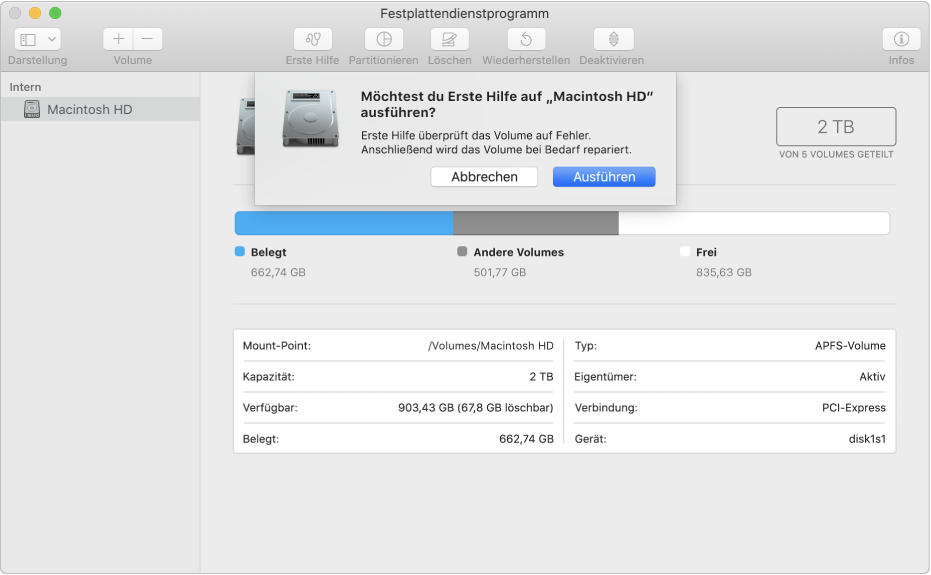931x575 pixels.
Task: Open the Partitionieren pie icon
Action: [x=384, y=39]
